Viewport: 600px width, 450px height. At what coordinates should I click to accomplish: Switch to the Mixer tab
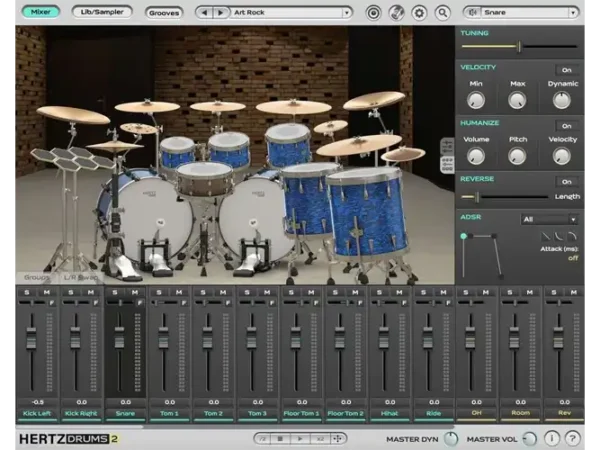click(41, 12)
